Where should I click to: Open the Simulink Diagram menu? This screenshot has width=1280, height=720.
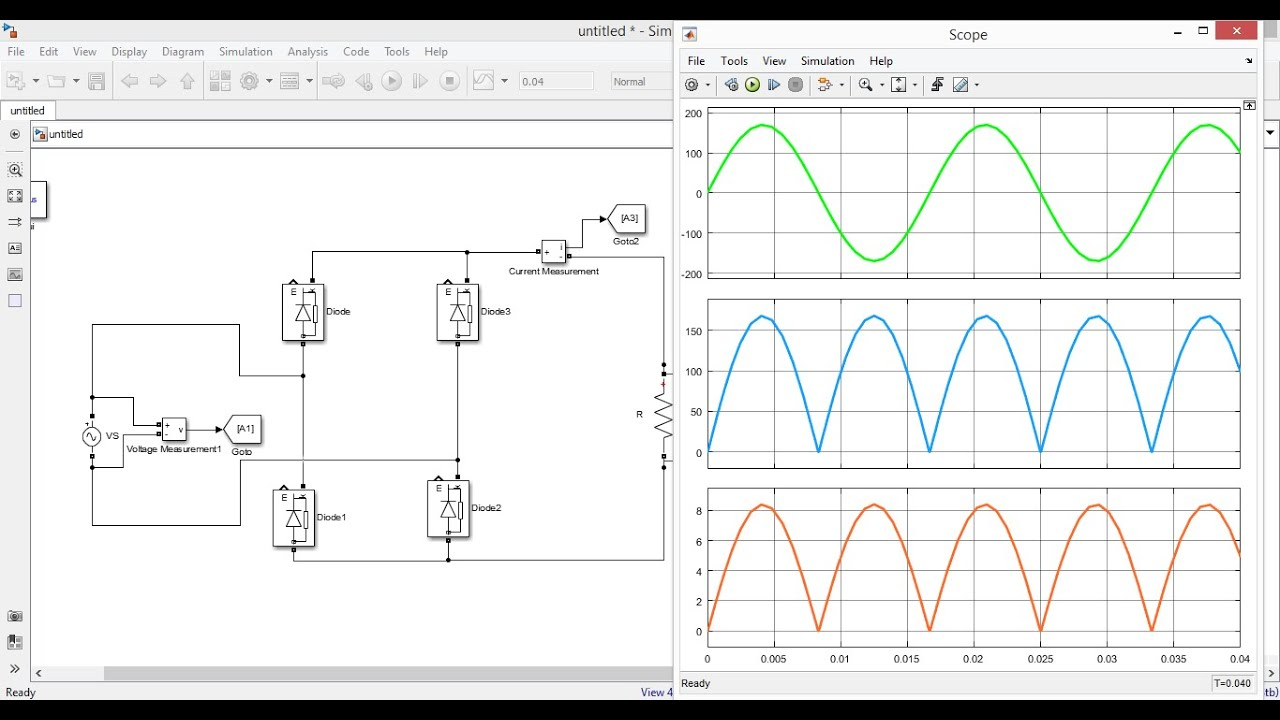[x=182, y=52]
